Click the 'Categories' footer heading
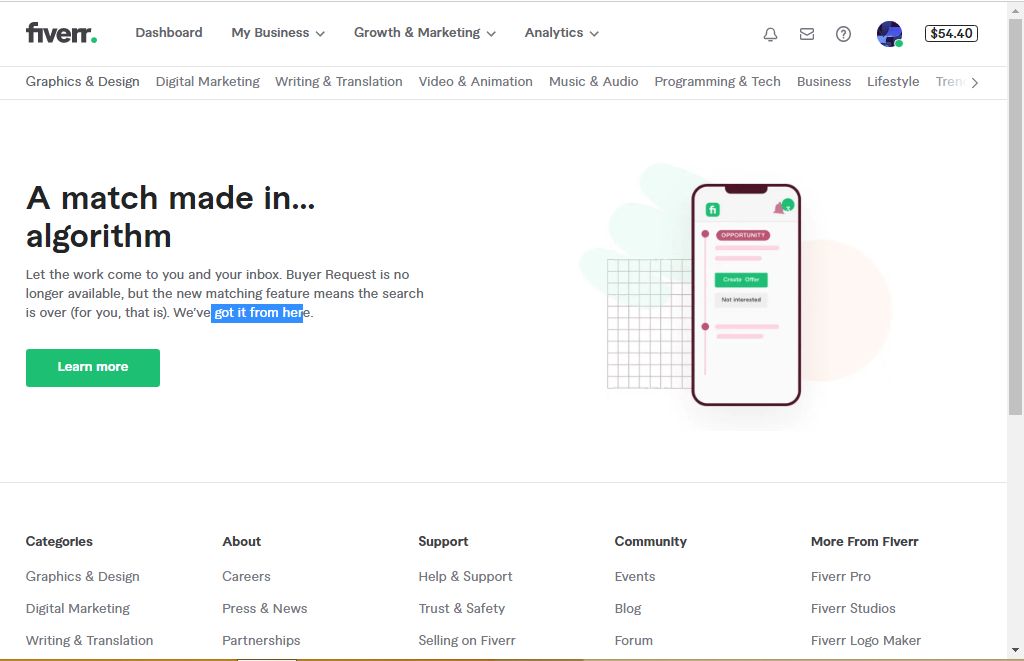 point(59,541)
